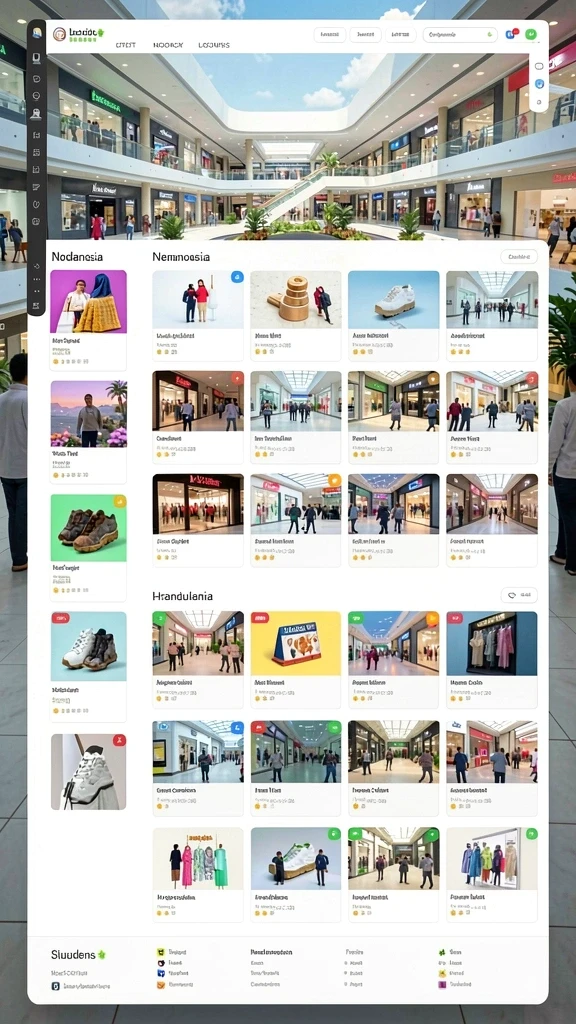Open the giant sneaker with two people card
The width and height of the screenshot is (576, 1024).
(x=296, y=875)
